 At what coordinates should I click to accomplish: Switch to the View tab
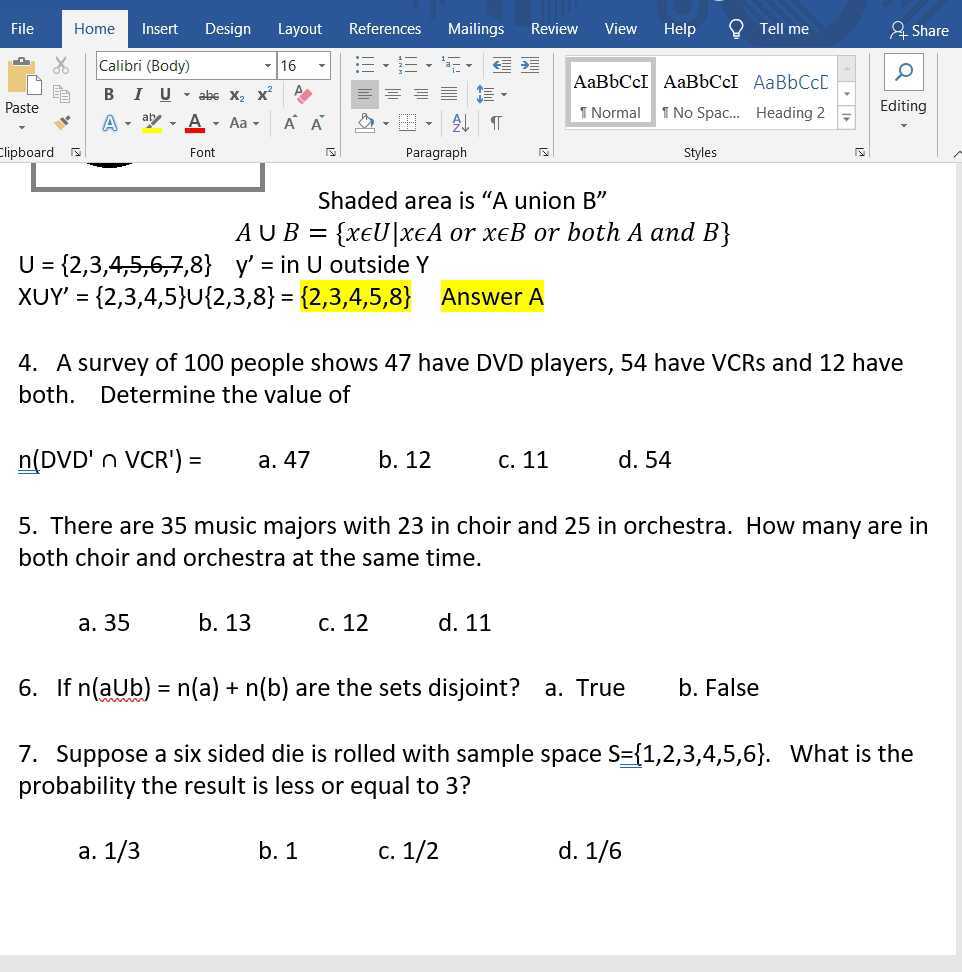pyautogui.click(x=620, y=29)
